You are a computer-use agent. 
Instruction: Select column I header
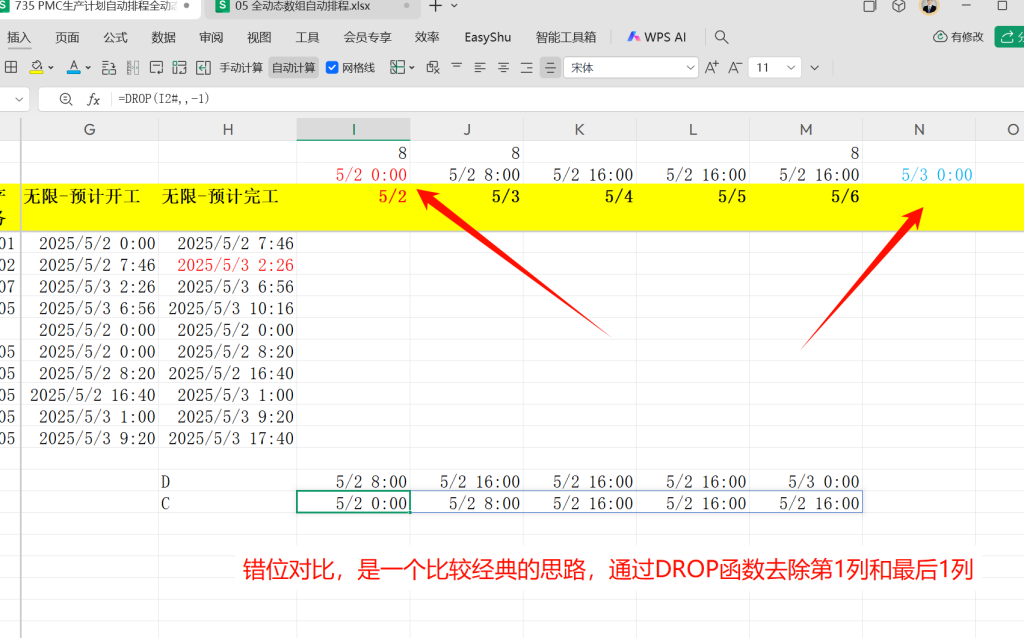353,129
